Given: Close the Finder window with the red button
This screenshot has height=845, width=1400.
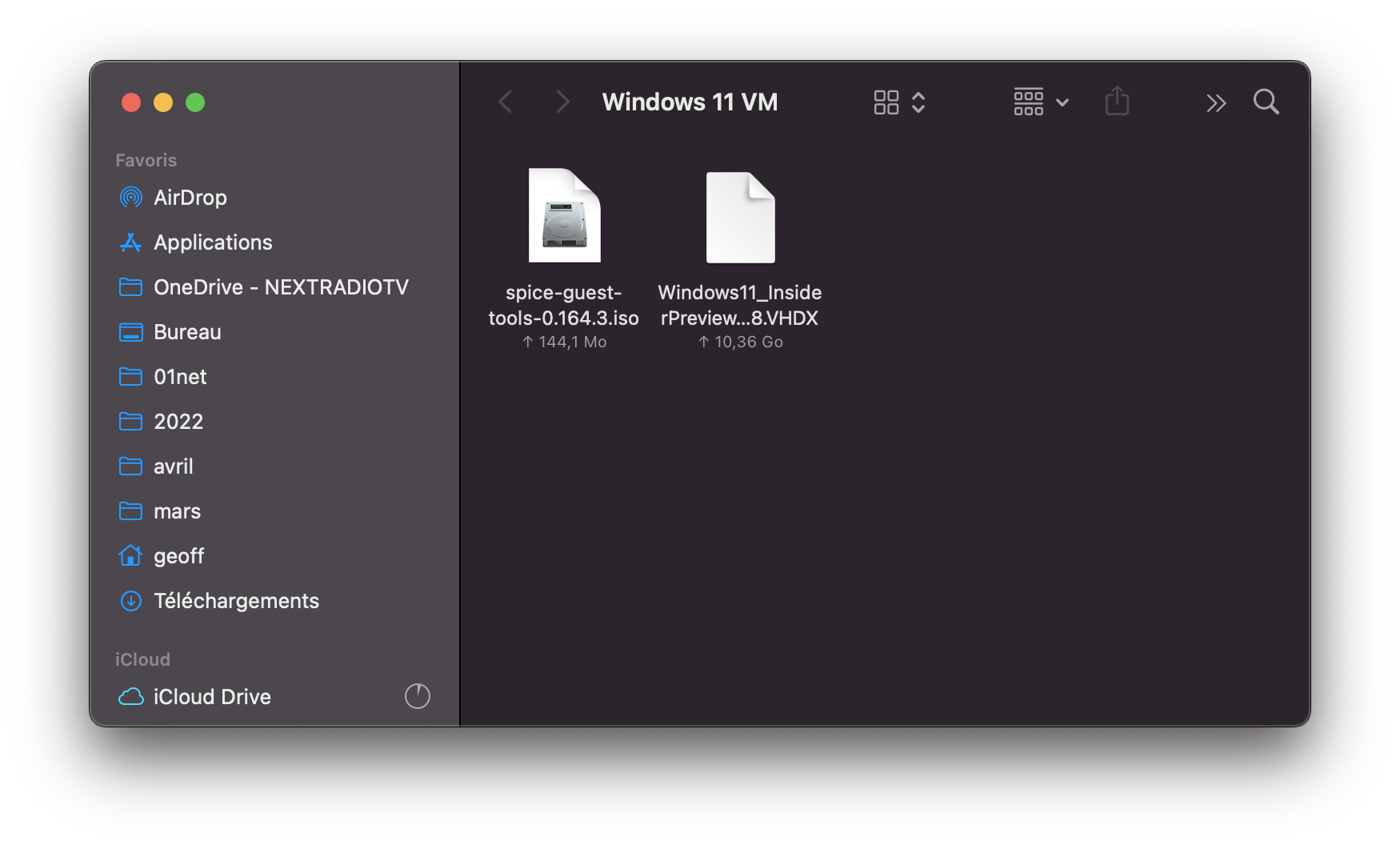Looking at the screenshot, I should [131, 102].
